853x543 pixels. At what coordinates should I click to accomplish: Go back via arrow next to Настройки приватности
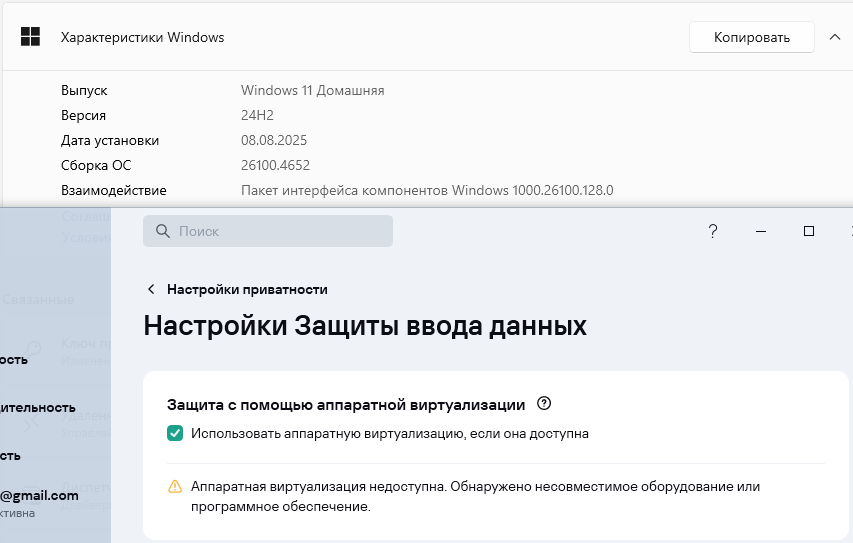pyautogui.click(x=151, y=289)
